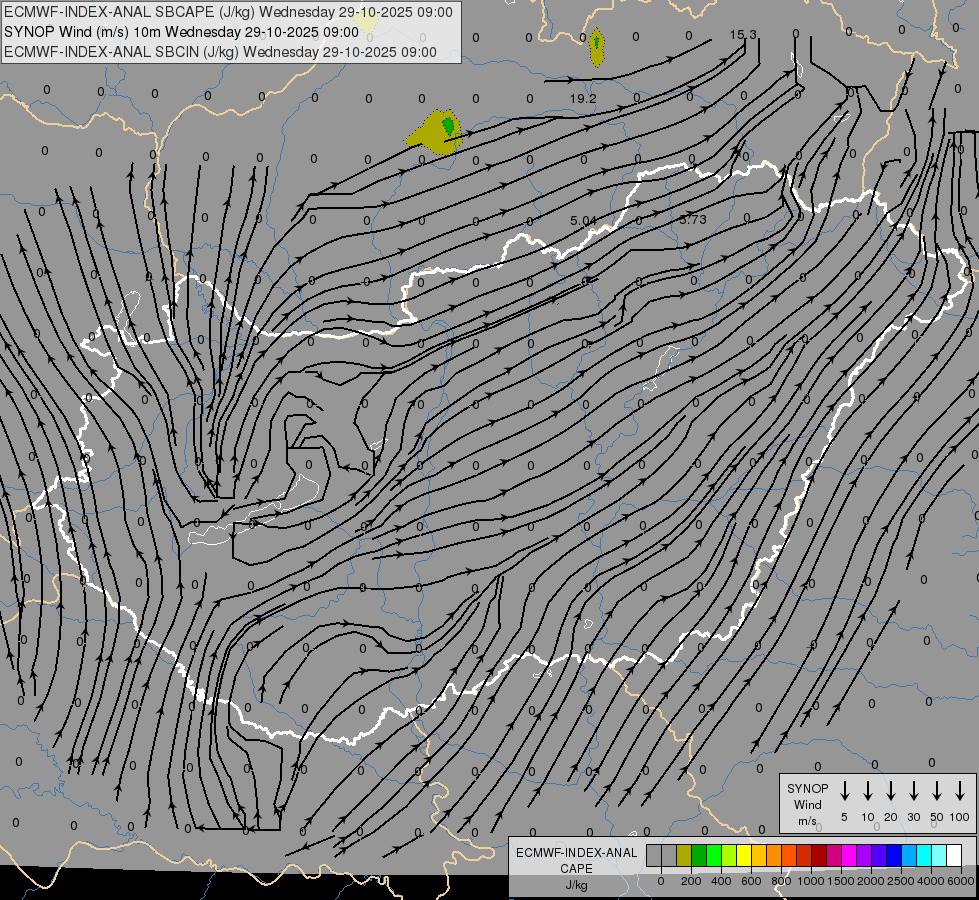Click the 1500 tick label on CAPE scale

click(x=841, y=881)
